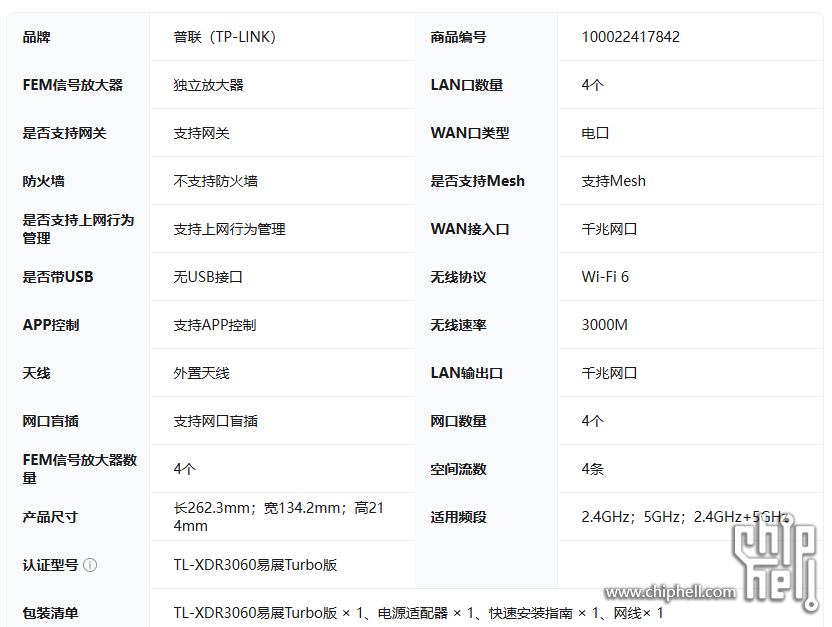Click the 是否支持Mesh label

(x=477, y=181)
